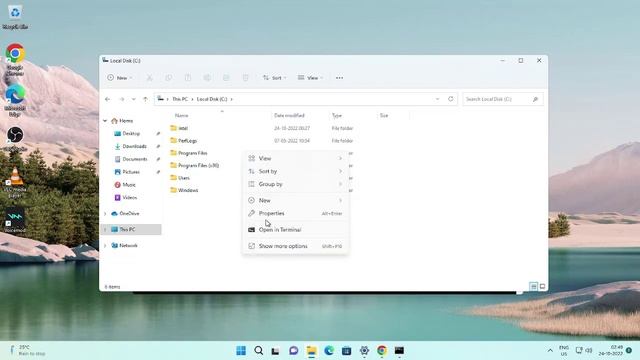Open Microsoft Store from taskbar
640x360 pixels.
(347, 351)
